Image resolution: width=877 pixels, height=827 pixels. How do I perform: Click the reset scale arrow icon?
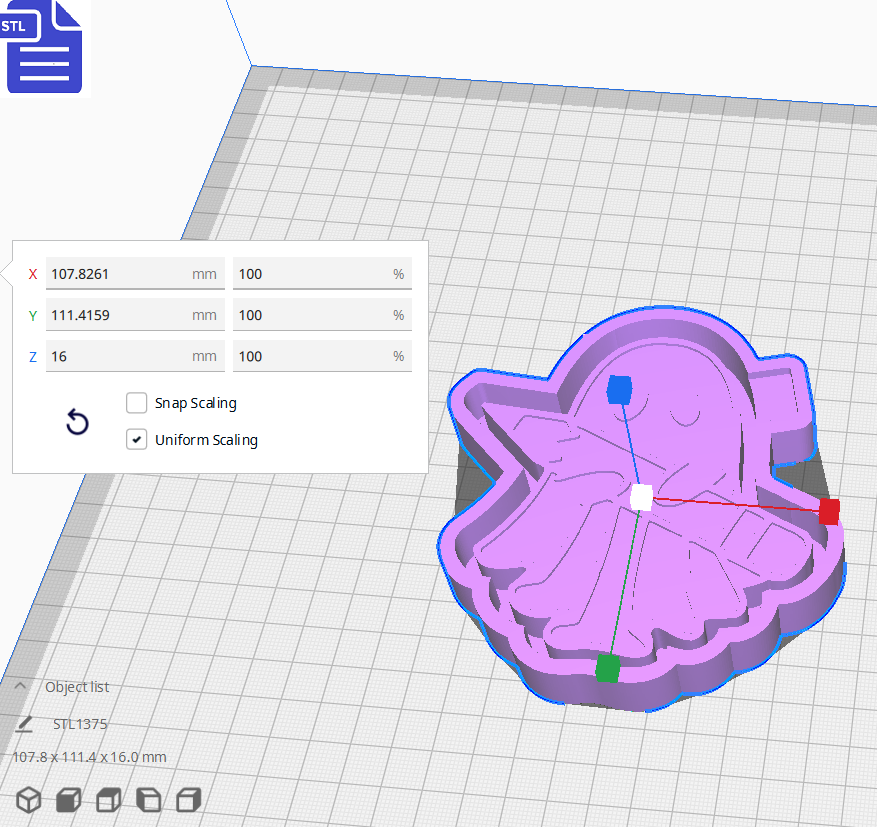77,423
